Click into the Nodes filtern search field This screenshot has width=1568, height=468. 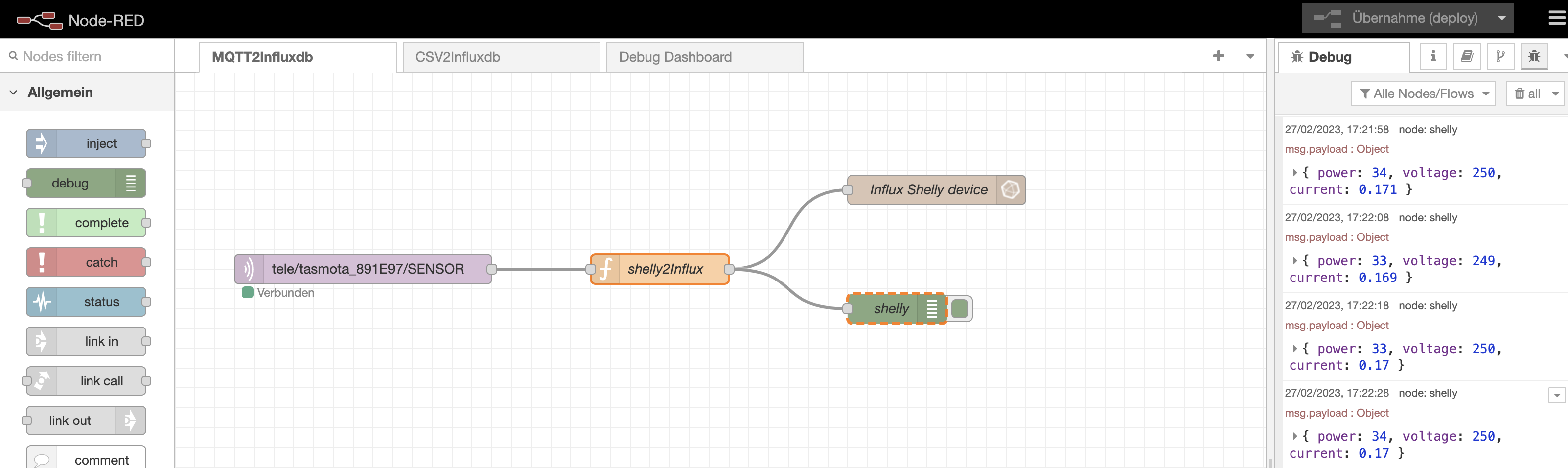pos(73,56)
